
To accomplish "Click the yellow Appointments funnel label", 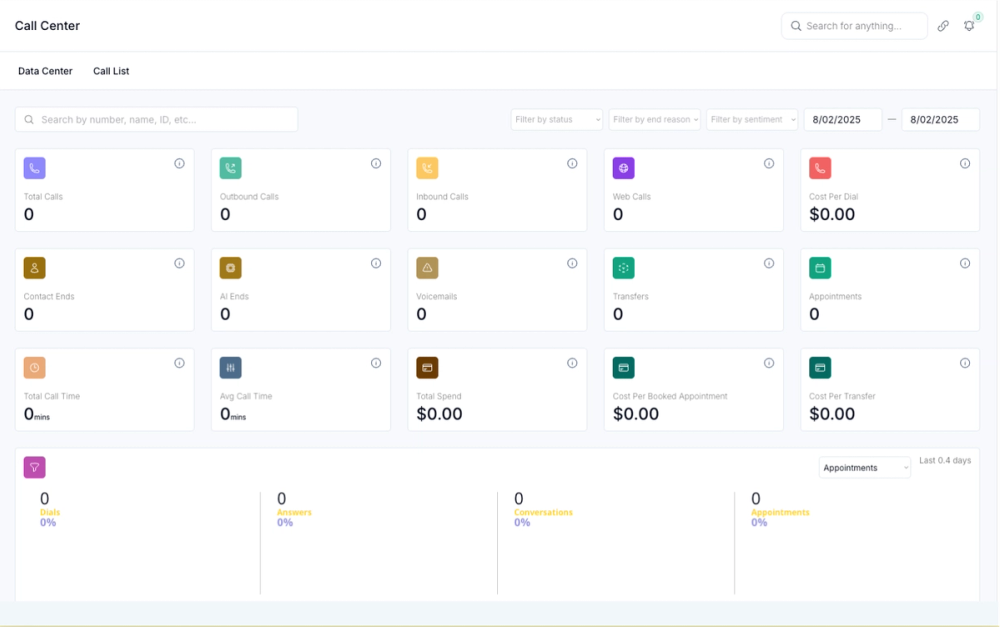I will (x=780, y=512).
